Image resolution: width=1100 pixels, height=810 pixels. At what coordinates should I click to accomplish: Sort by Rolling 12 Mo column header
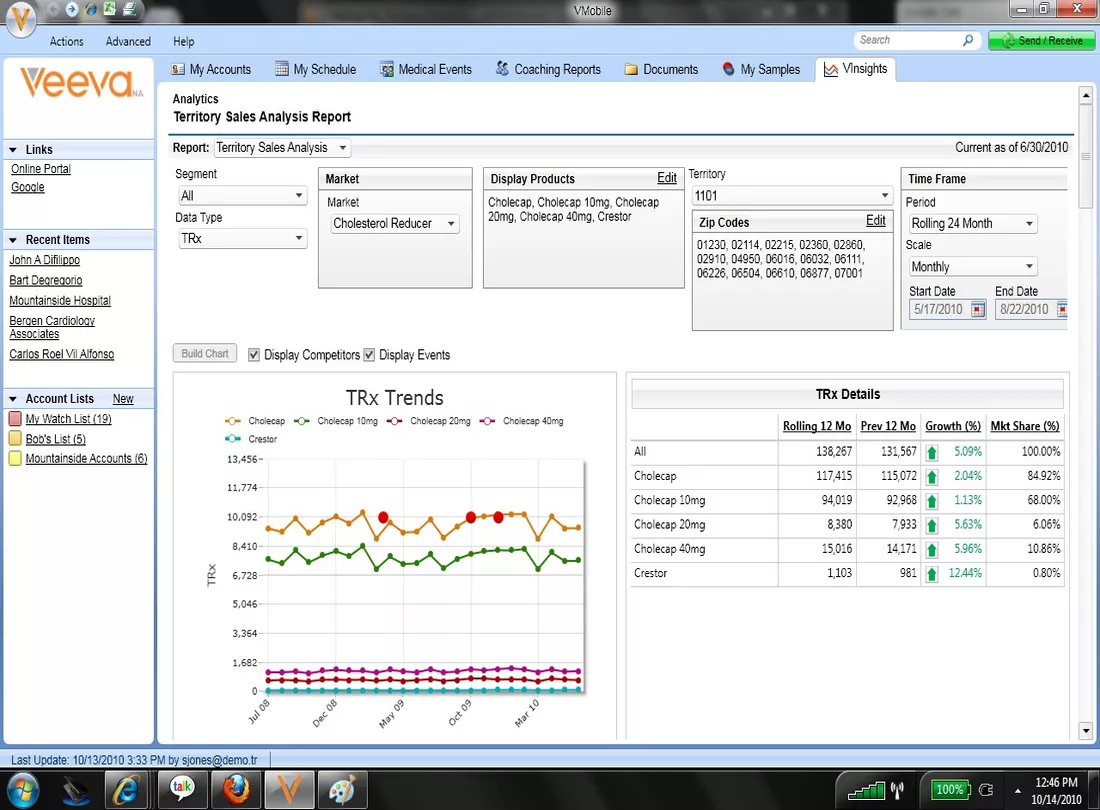click(817, 426)
